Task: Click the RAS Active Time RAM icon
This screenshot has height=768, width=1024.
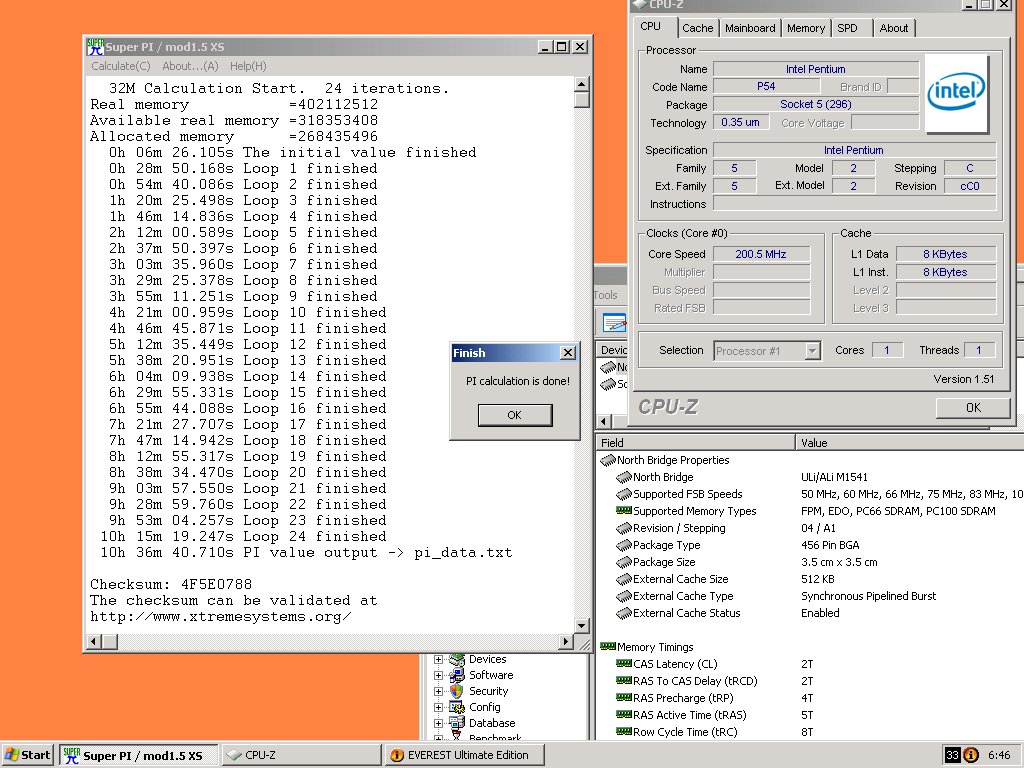Action: tap(624, 714)
